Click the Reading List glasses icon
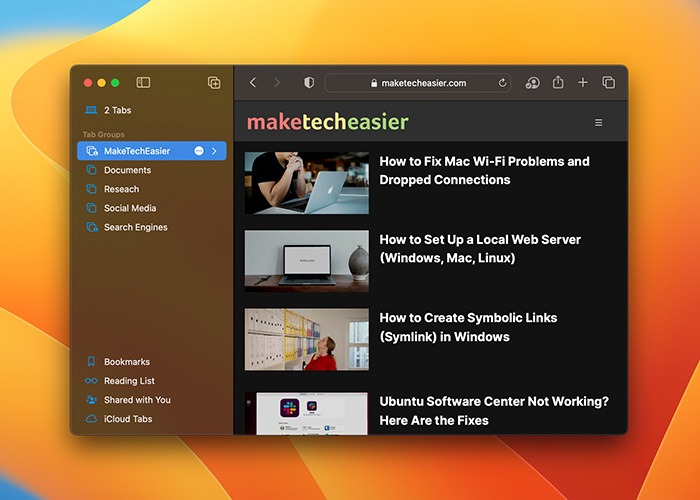This screenshot has height=500, width=700. point(91,381)
